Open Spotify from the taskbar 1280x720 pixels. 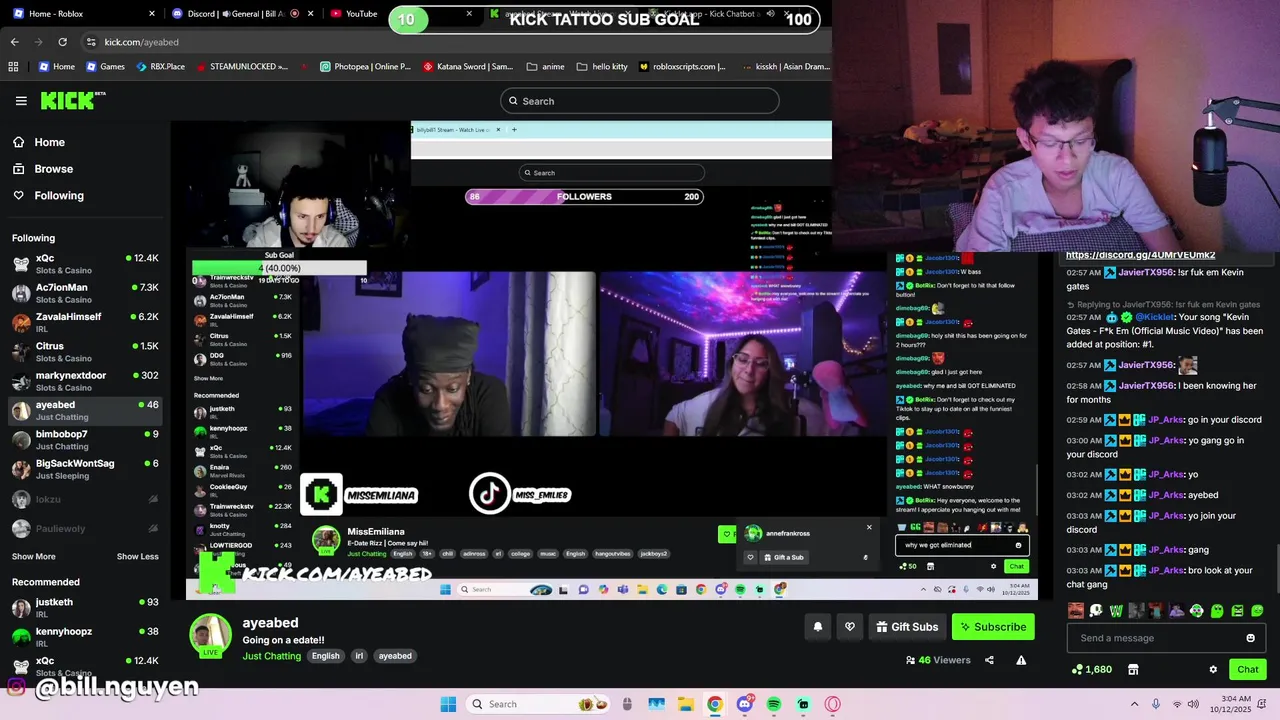pyautogui.click(x=774, y=704)
